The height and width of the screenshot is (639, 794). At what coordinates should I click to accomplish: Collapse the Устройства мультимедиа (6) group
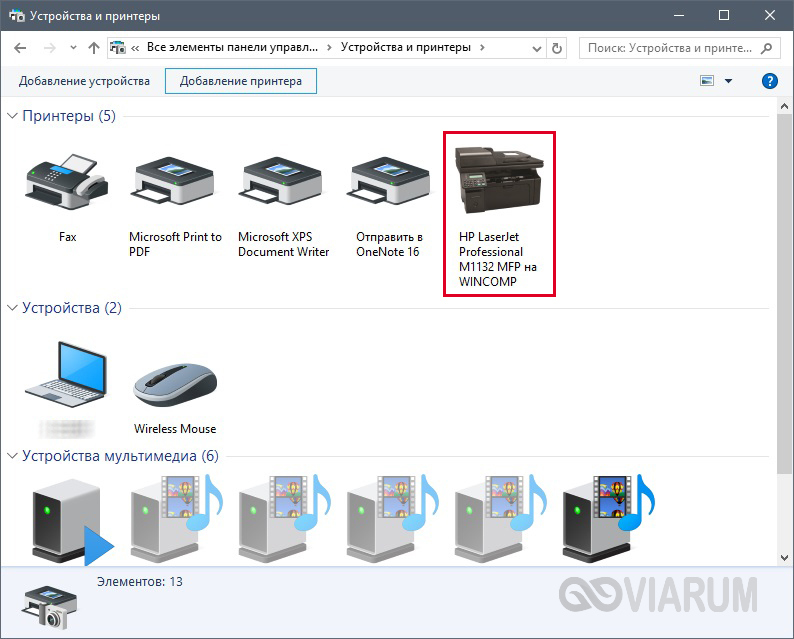13,456
